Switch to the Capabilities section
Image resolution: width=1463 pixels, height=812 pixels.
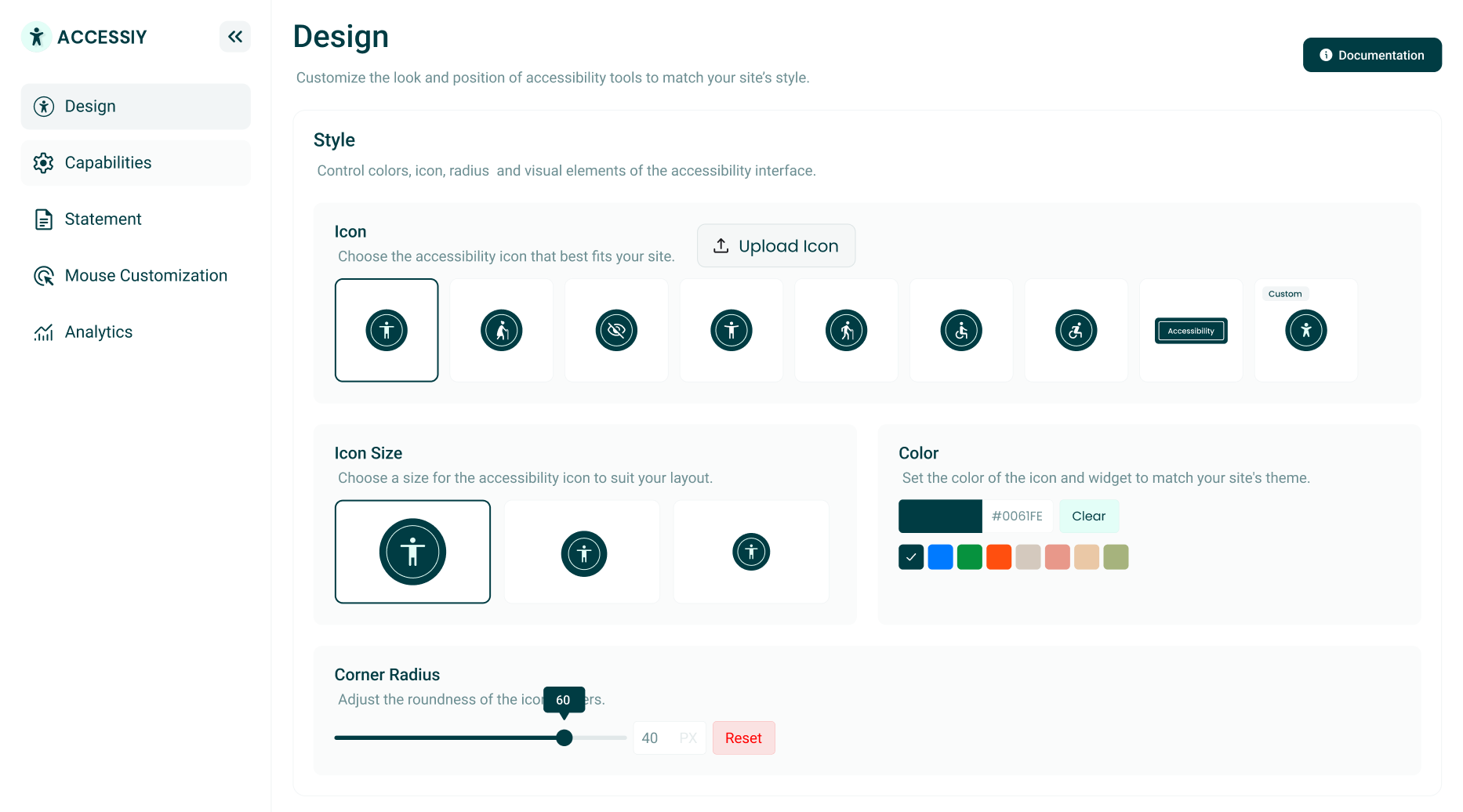coord(107,162)
